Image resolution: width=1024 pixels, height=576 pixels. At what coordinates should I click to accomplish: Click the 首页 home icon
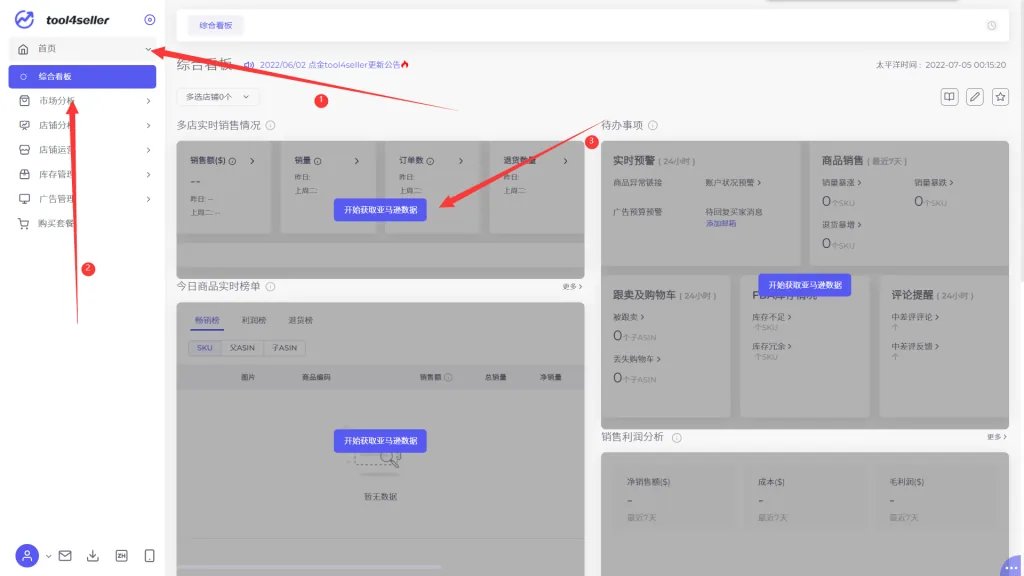(x=24, y=49)
